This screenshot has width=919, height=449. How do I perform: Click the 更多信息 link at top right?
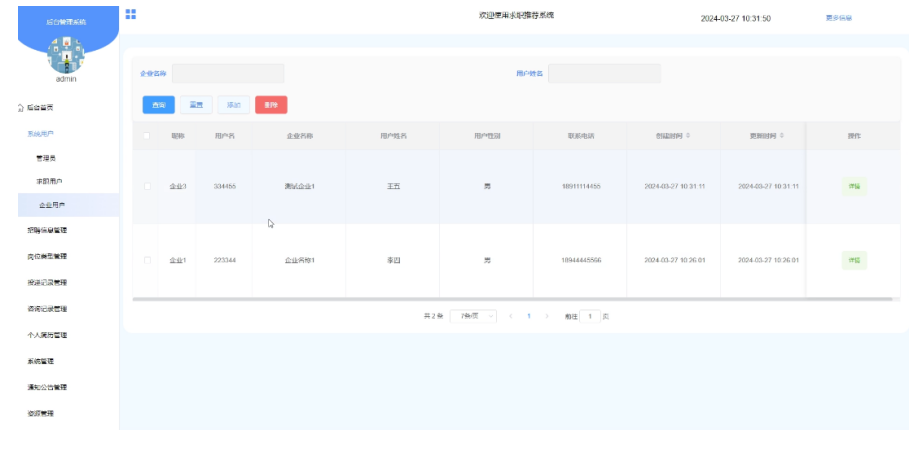(x=839, y=18)
